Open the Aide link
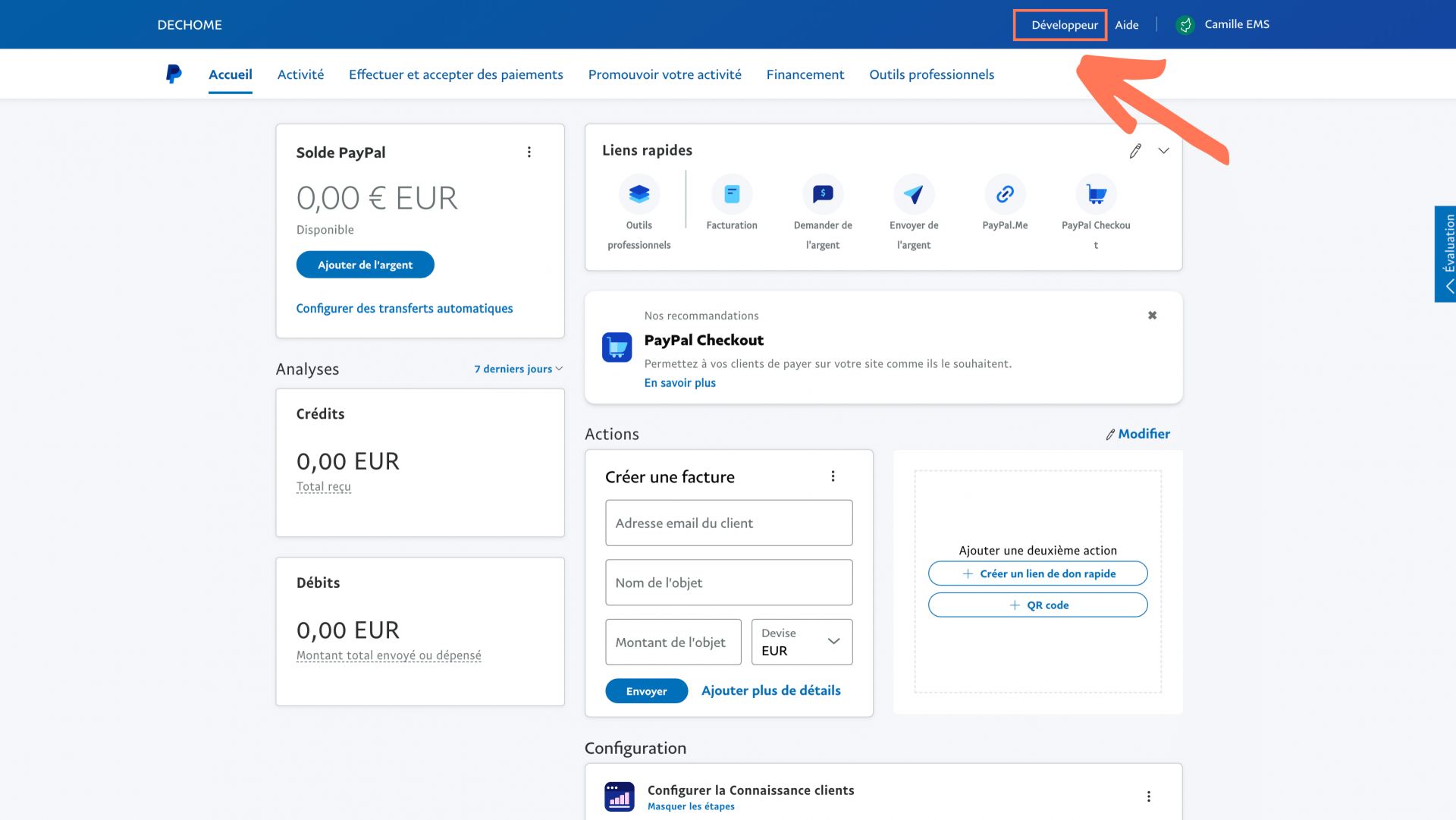The width and height of the screenshot is (1456, 820). coord(1127,25)
